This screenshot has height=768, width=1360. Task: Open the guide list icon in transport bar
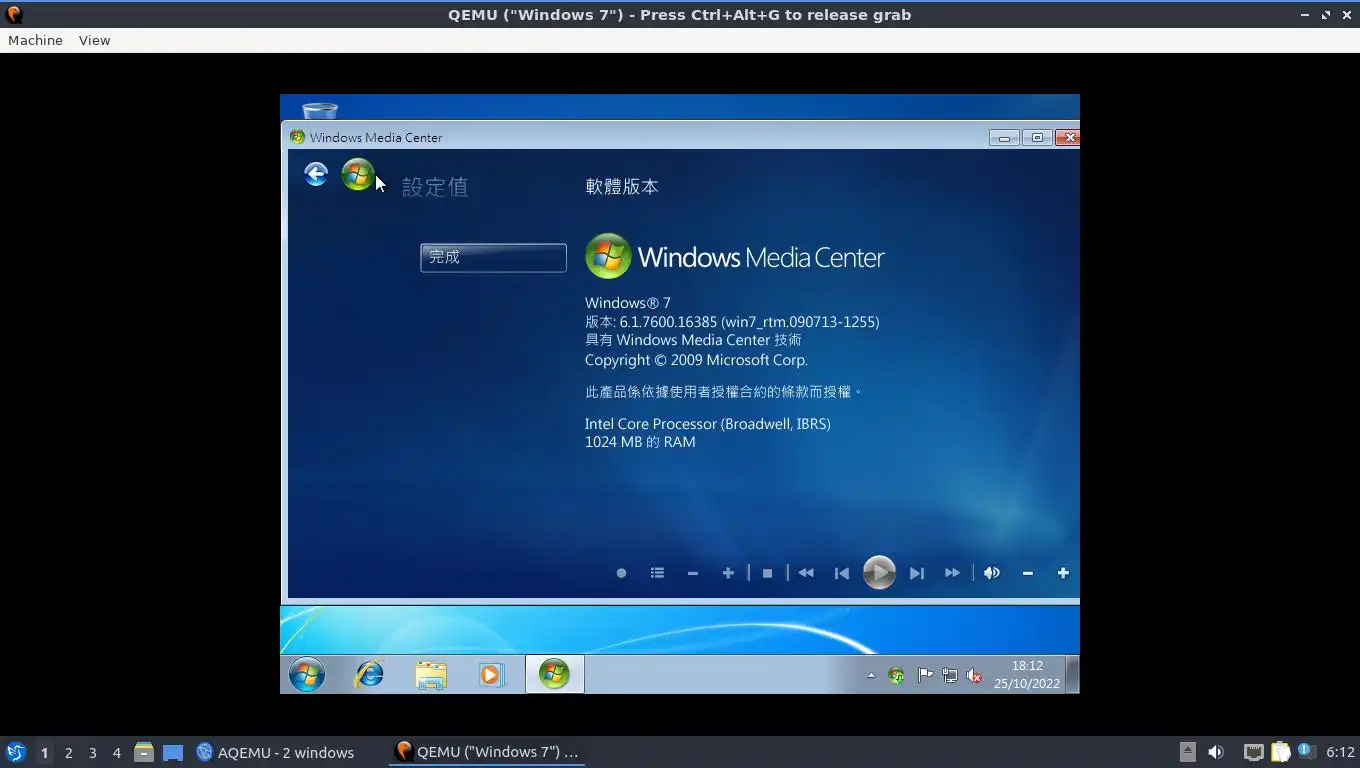point(657,573)
